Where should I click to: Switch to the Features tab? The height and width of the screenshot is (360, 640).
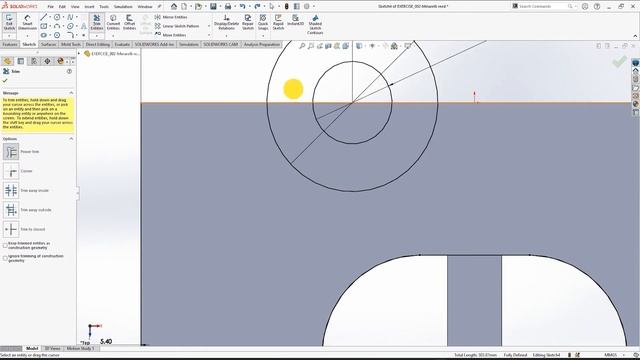[x=10, y=44]
